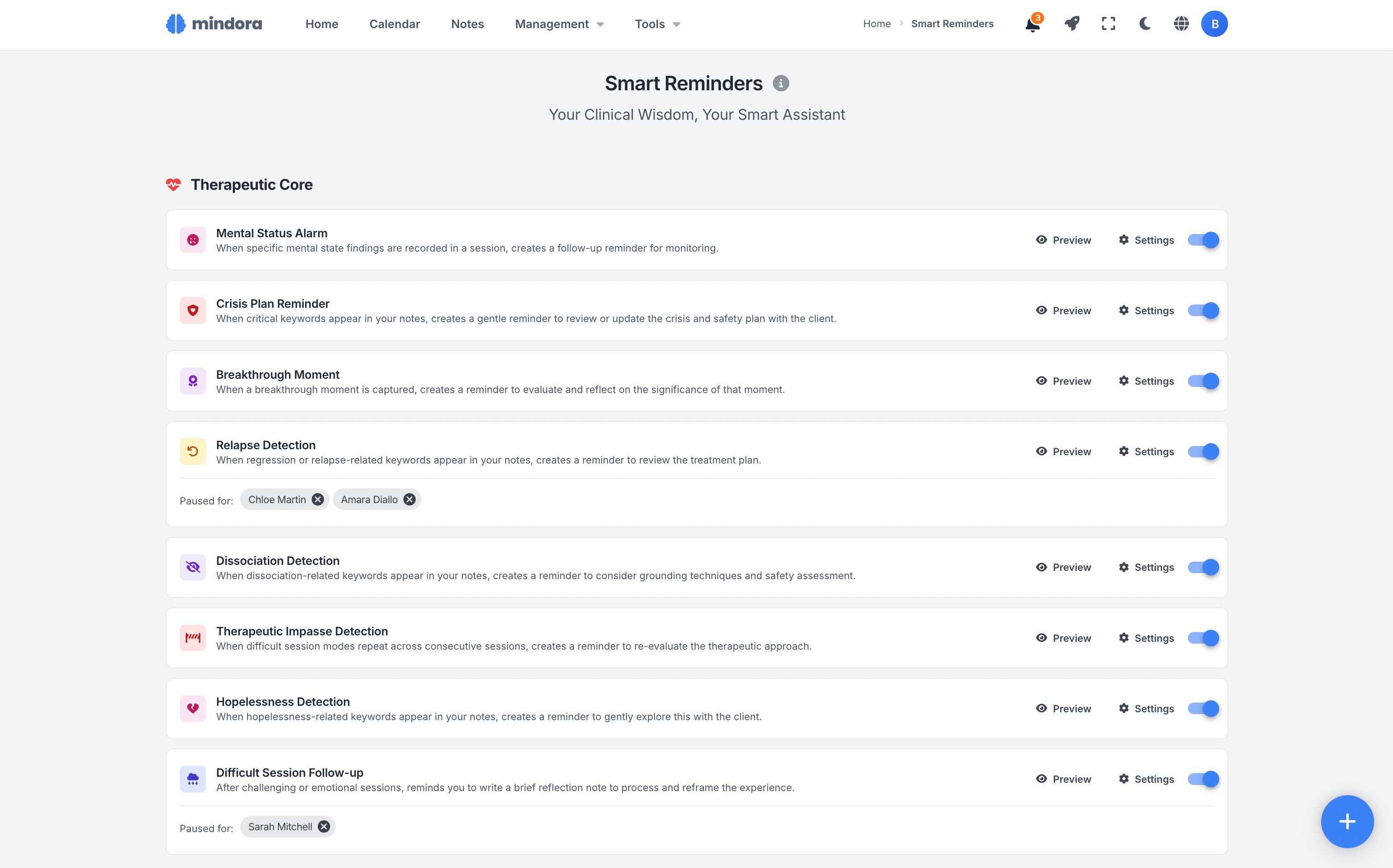Remove Sarah Mitchell from paused list
Viewport: 1393px width, 868px height.
324,827
